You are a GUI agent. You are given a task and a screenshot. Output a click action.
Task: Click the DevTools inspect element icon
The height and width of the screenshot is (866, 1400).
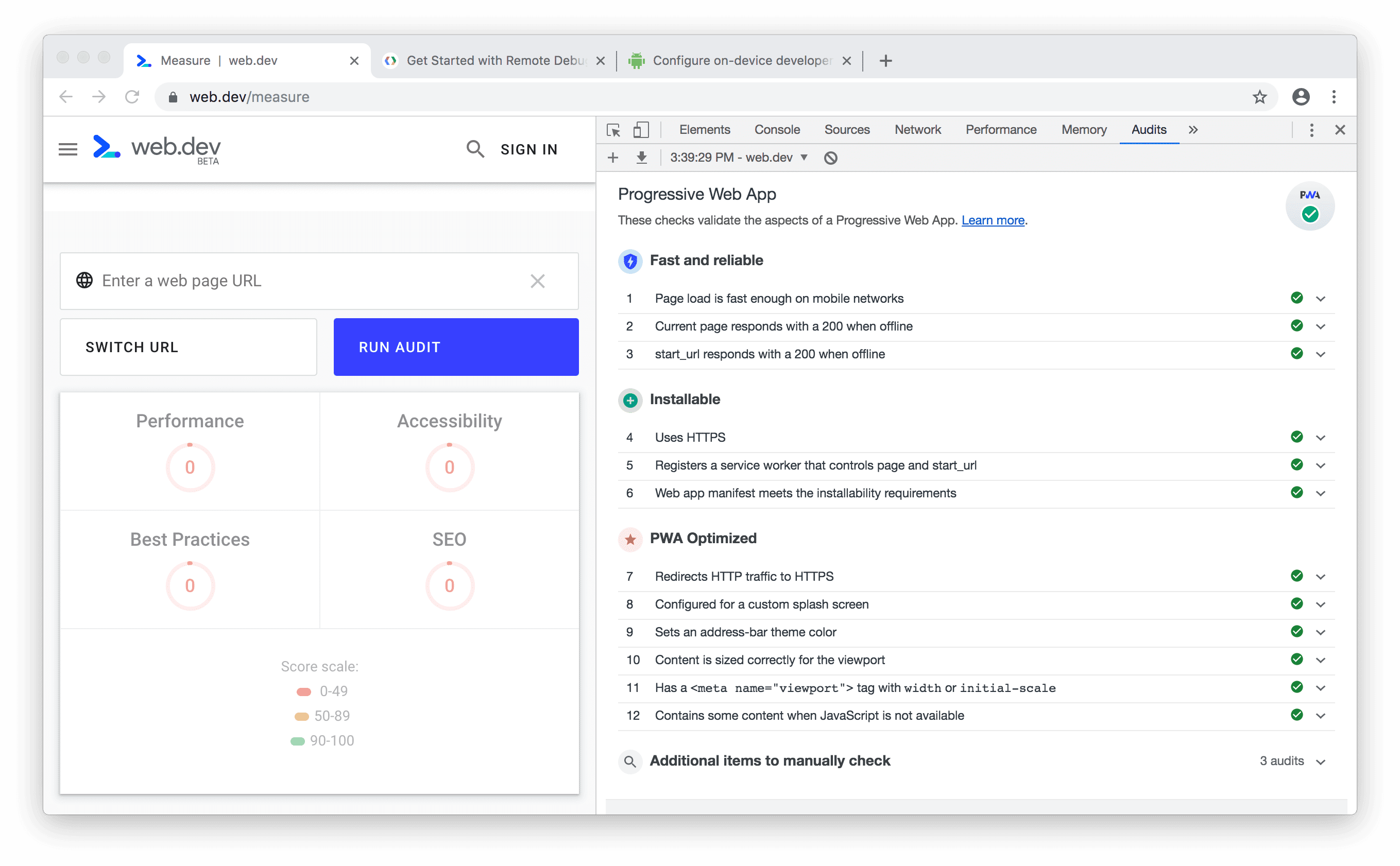point(613,130)
